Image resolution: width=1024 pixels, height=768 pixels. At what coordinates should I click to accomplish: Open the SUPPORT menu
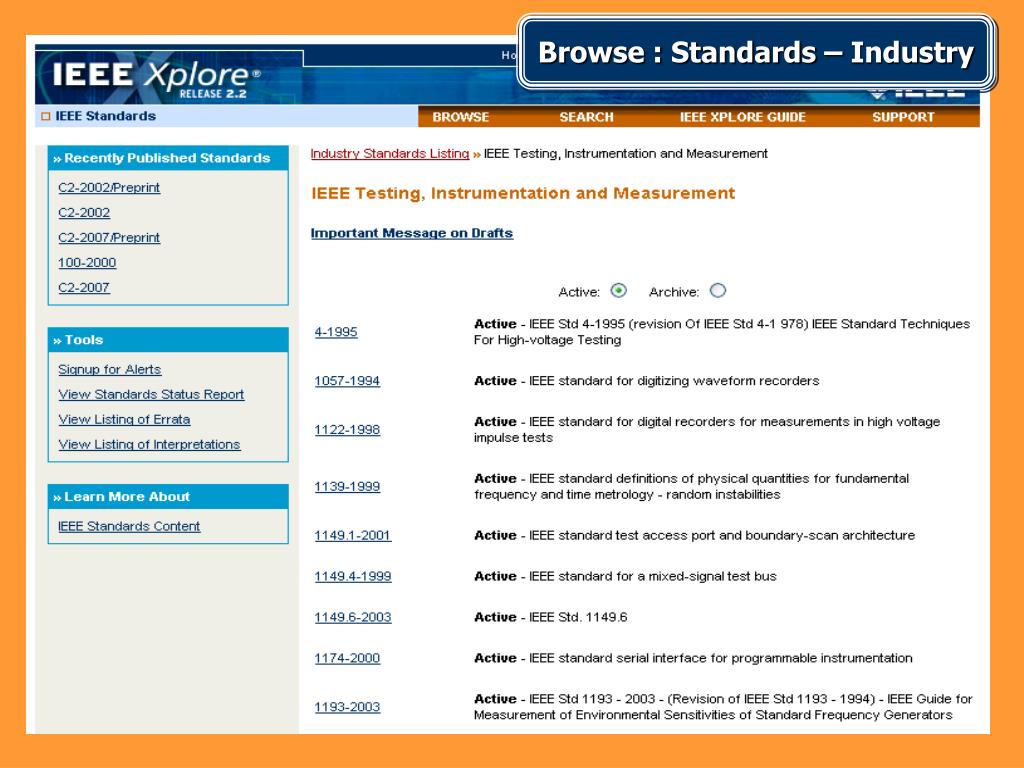click(903, 117)
